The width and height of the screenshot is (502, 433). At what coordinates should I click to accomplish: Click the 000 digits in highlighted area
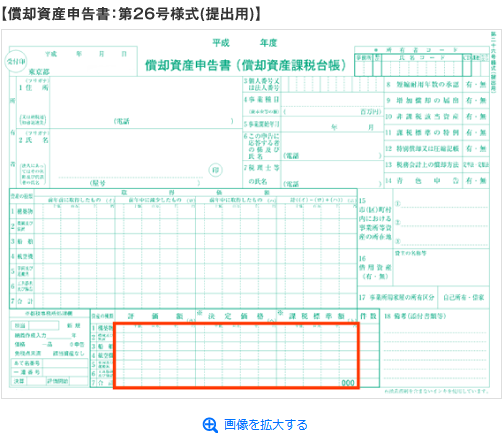click(x=348, y=383)
